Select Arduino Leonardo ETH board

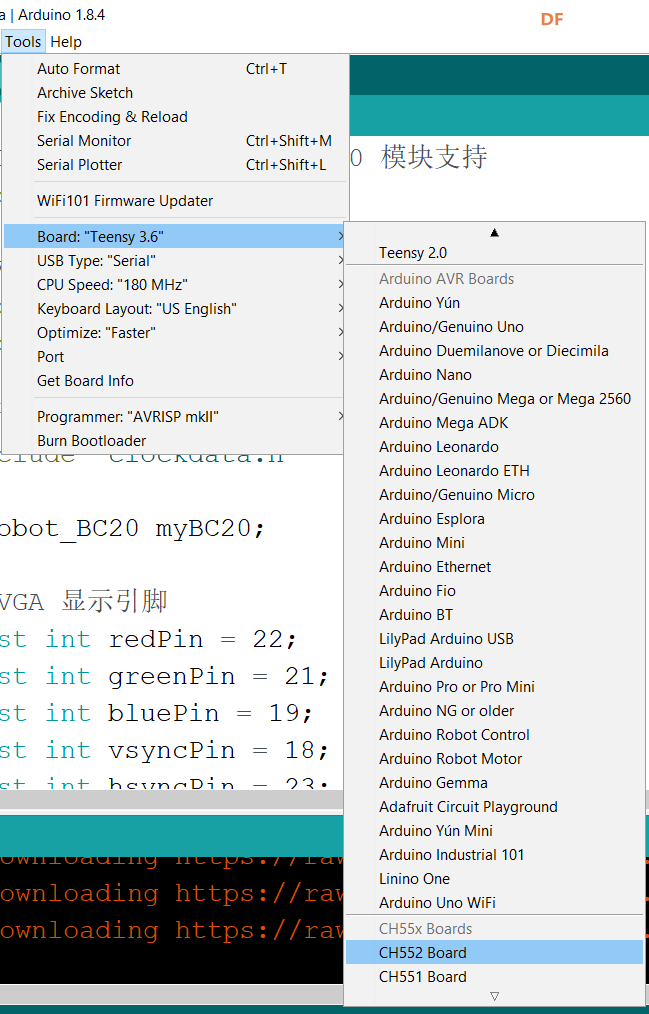(x=495, y=470)
